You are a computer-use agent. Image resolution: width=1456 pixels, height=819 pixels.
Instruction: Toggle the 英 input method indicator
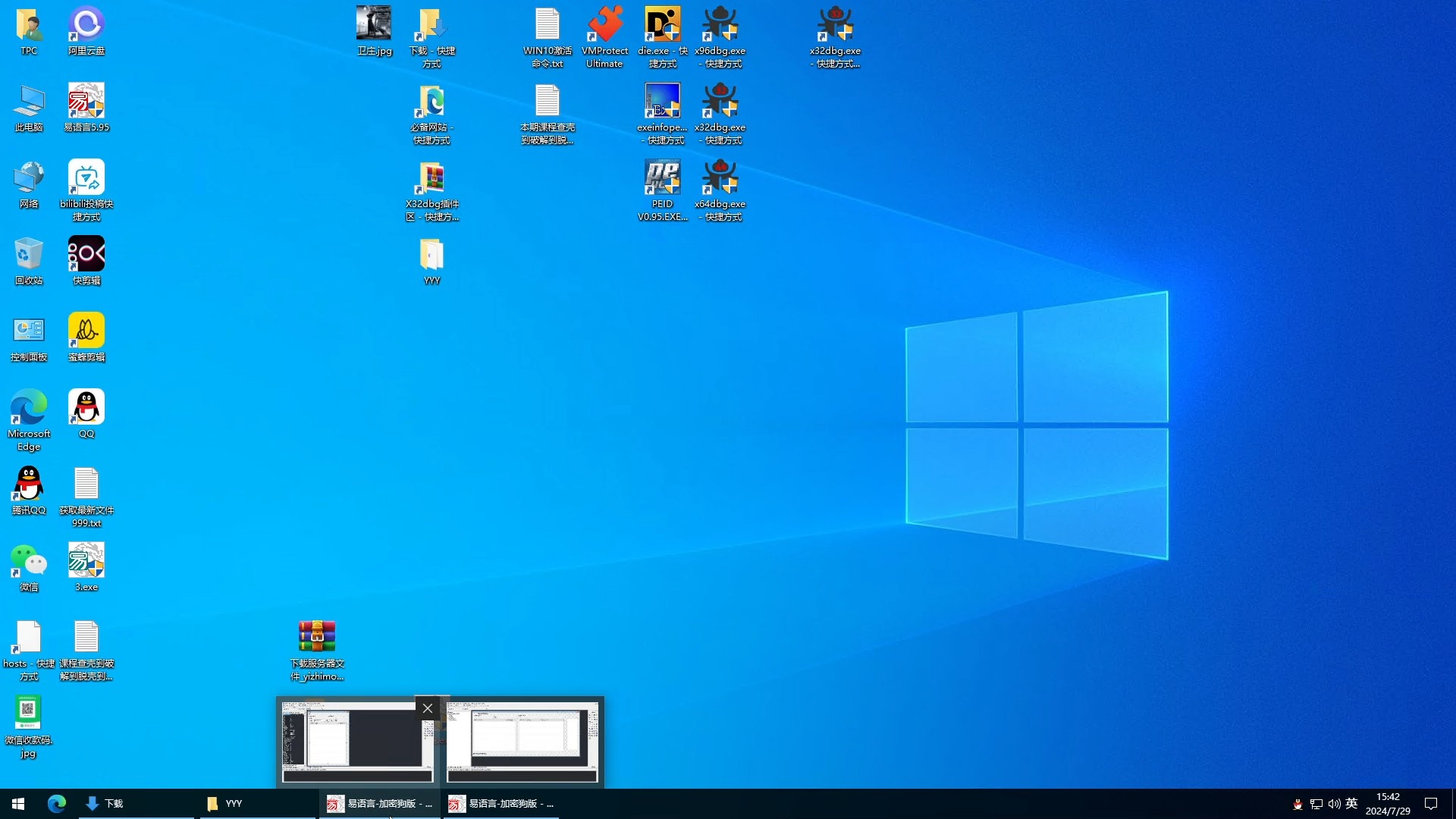[x=1351, y=803]
